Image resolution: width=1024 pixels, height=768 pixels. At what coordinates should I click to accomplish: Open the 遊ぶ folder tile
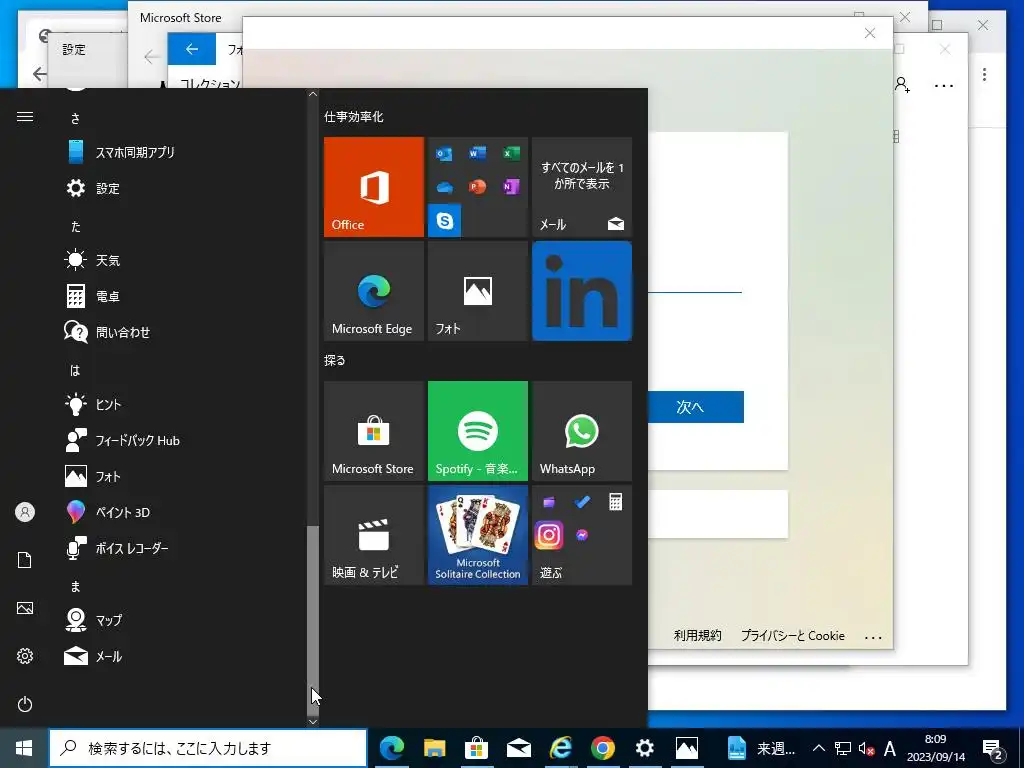(x=582, y=535)
